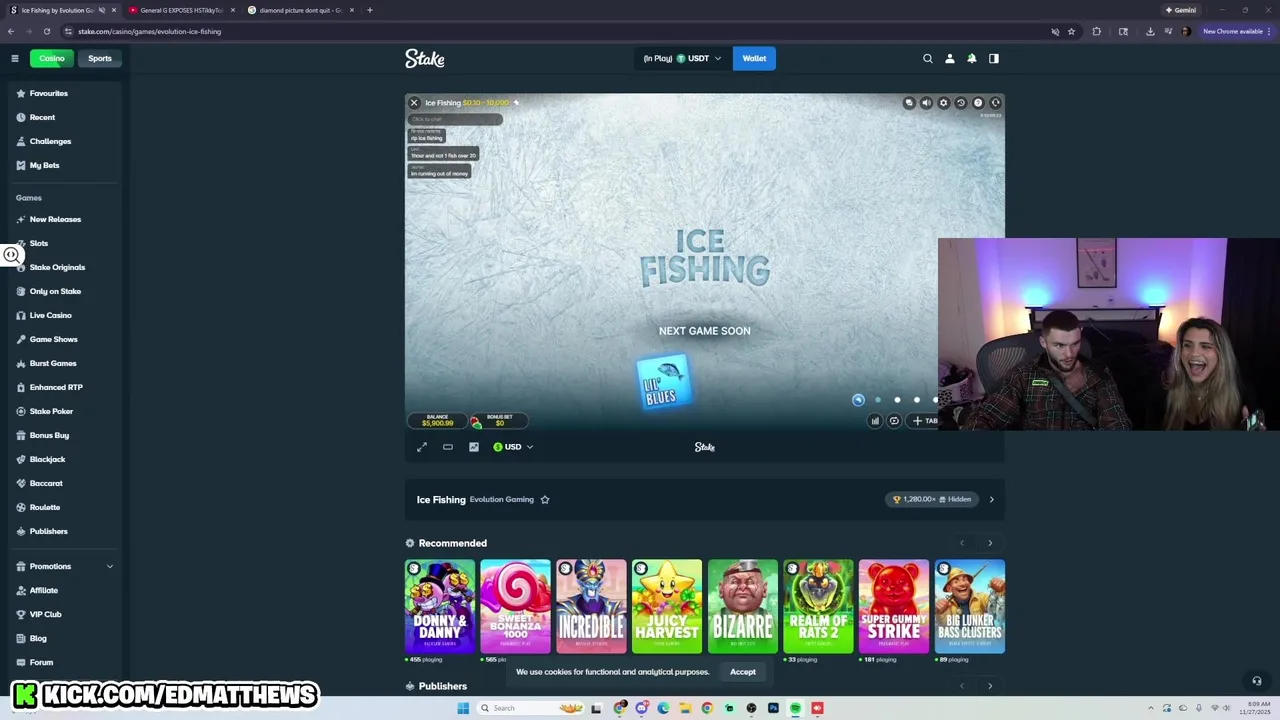This screenshot has width=1280, height=720.
Task: Open Photoshop from the taskbar
Action: (773, 708)
